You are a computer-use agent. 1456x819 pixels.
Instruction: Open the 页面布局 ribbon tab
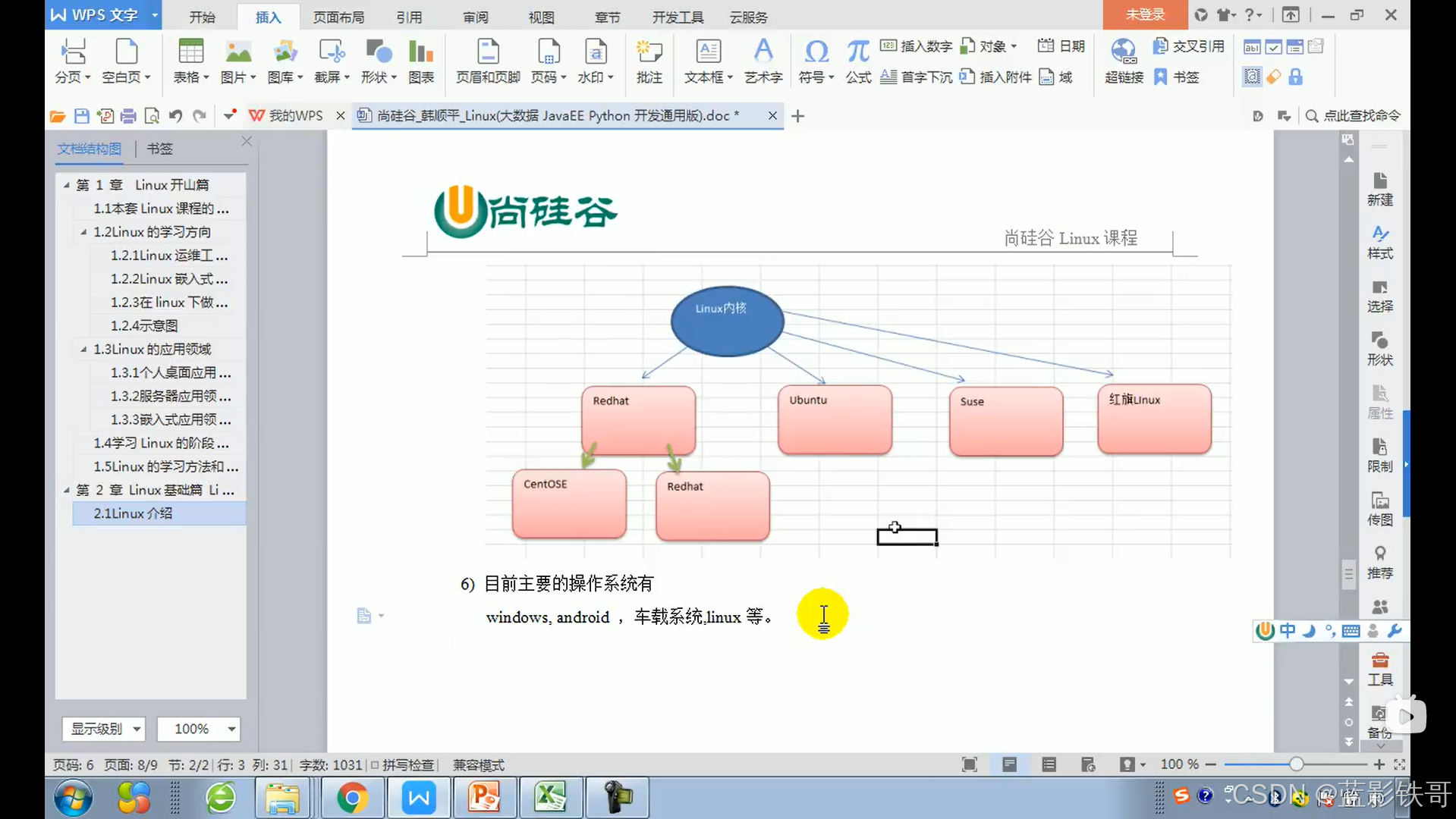tap(338, 17)
